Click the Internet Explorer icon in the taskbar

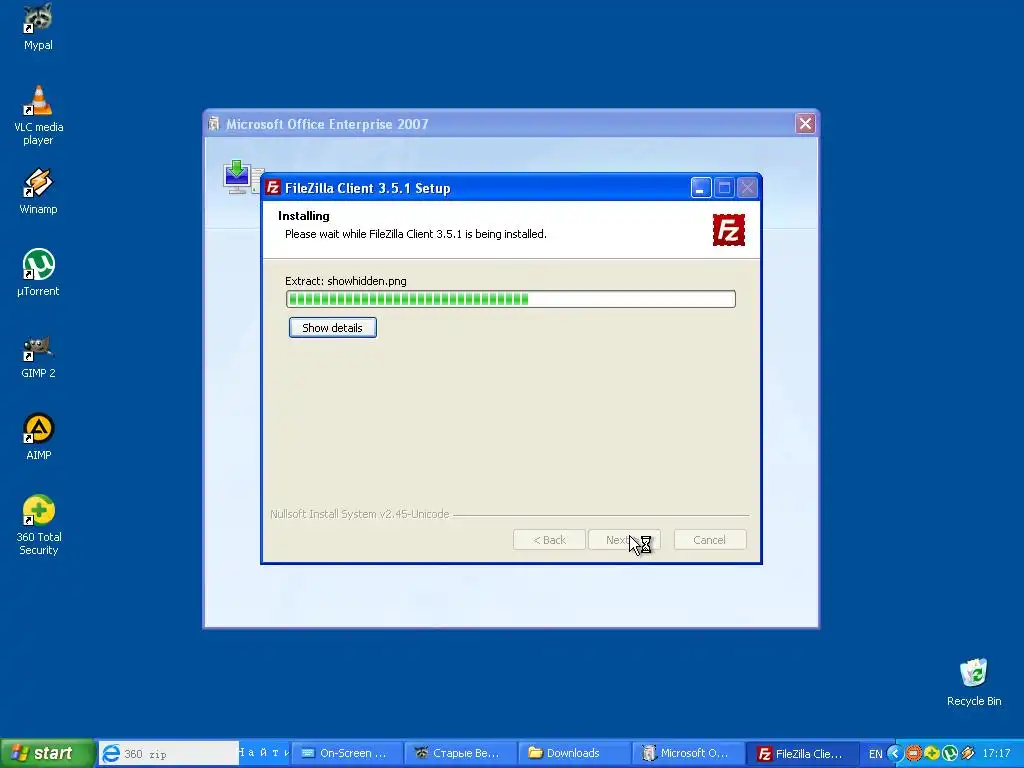pyautogui.click(x=111, y=754)
